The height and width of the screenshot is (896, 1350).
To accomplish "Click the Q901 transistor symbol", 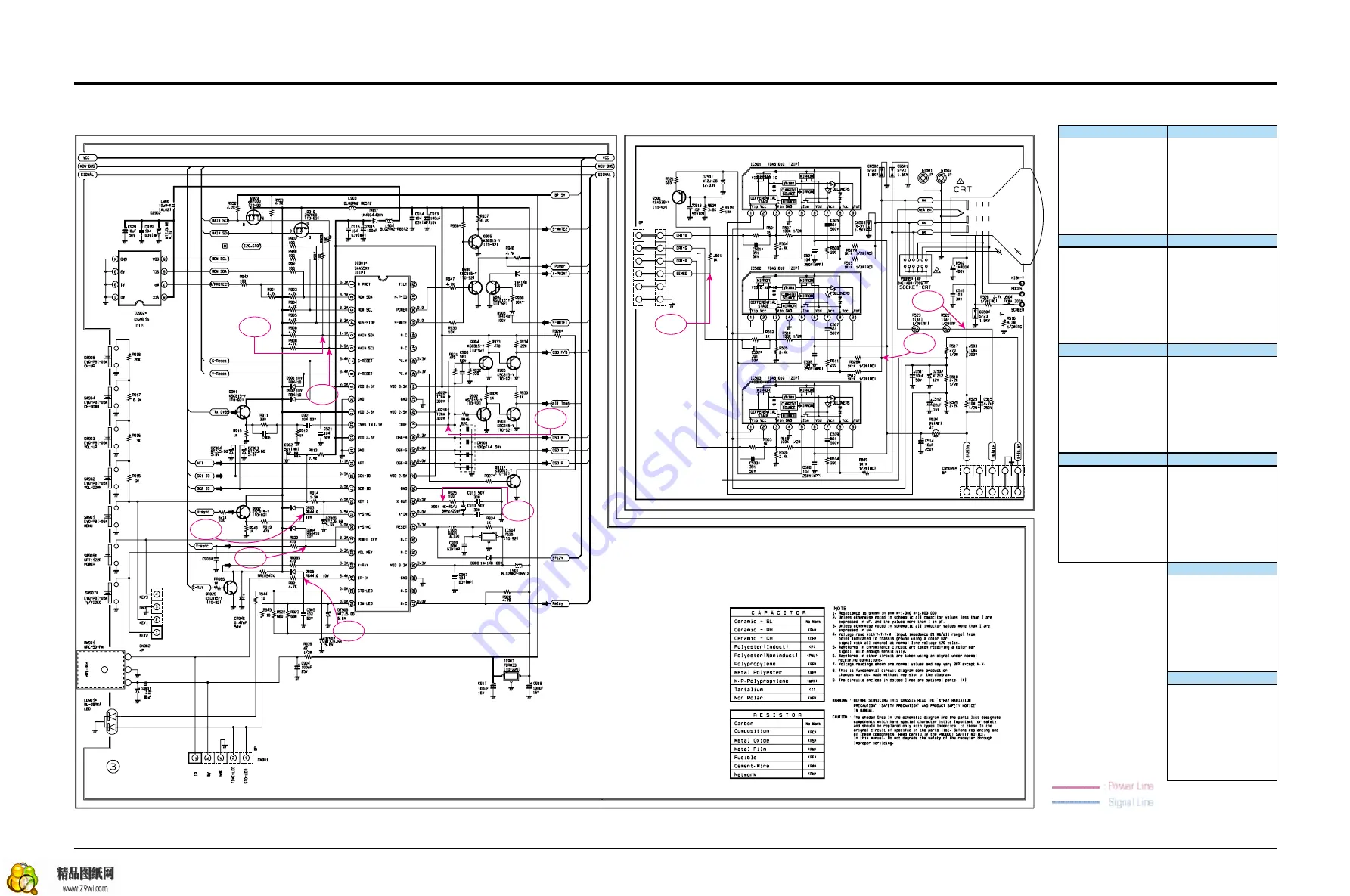I will coord(243,412).
